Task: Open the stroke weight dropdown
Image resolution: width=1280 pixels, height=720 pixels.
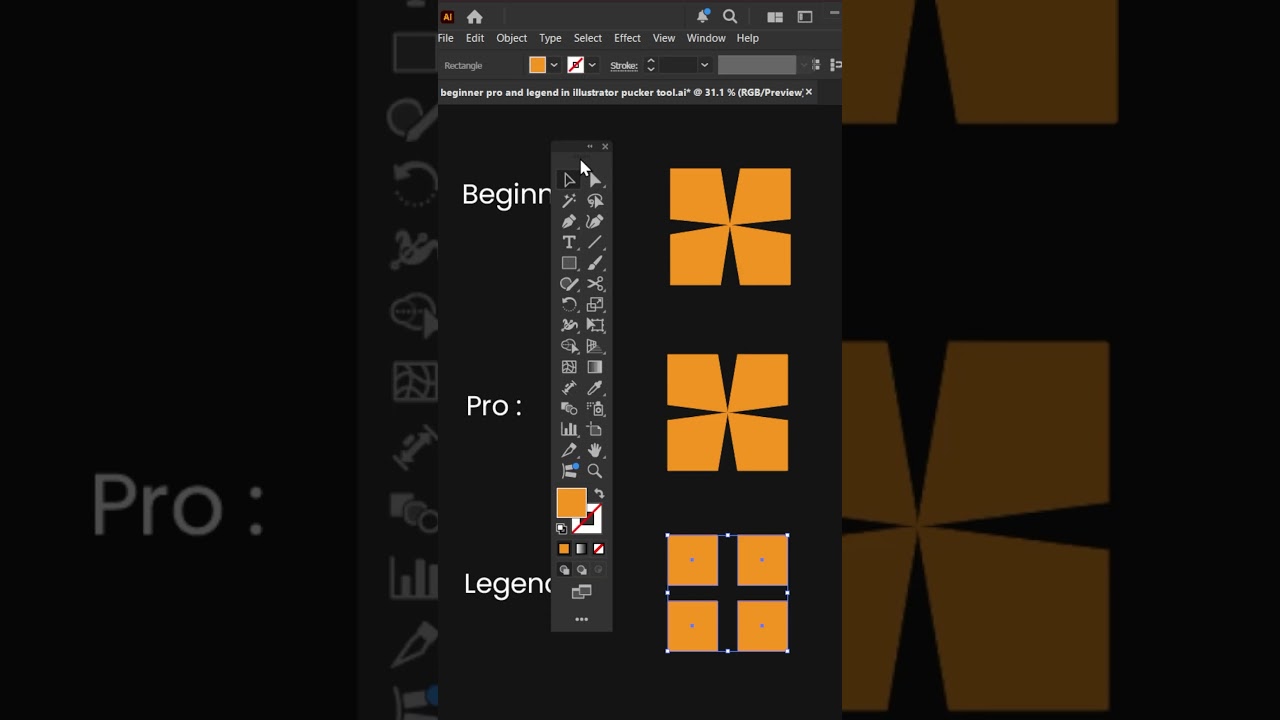Action: click(704, 65)
